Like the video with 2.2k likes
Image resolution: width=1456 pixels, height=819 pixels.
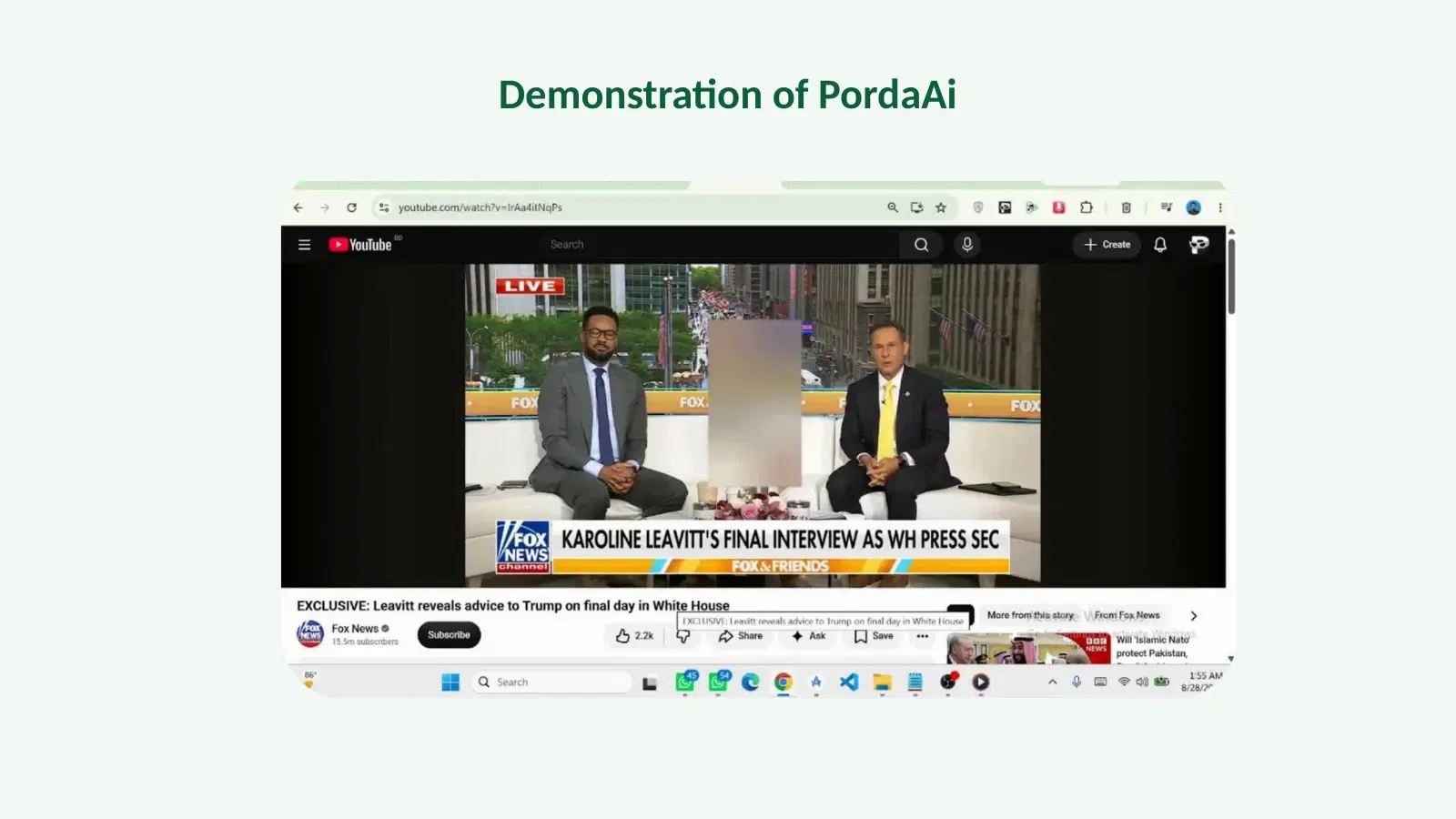point(635,636)
